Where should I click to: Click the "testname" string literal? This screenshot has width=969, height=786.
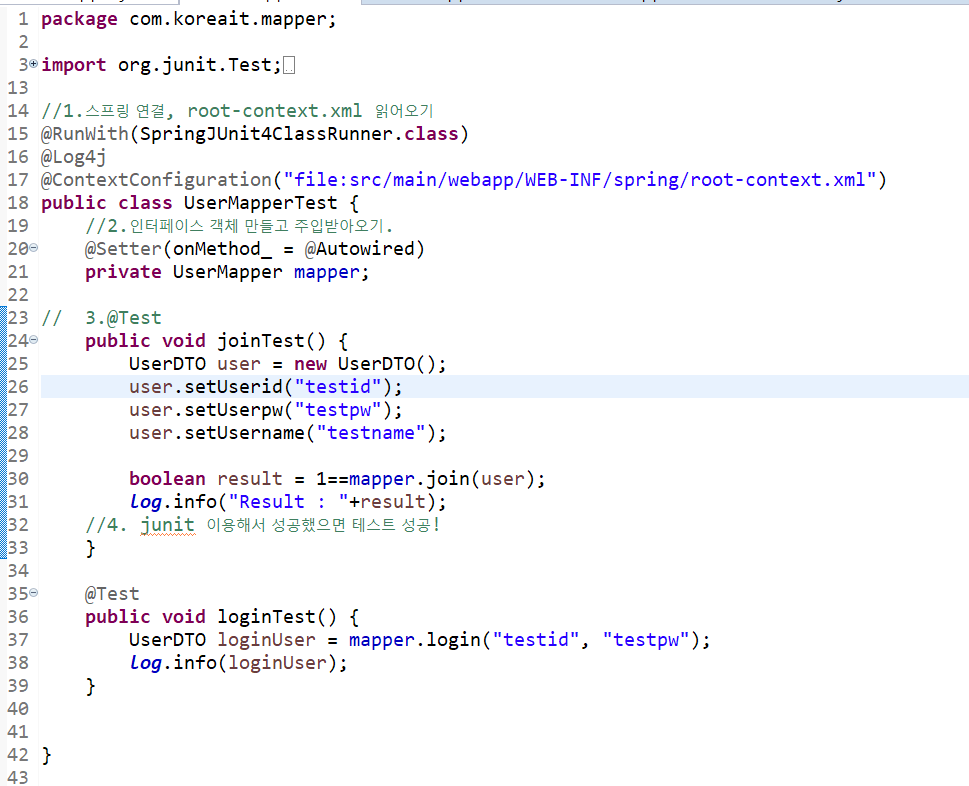pyautogui.click(x=371, y=433)
